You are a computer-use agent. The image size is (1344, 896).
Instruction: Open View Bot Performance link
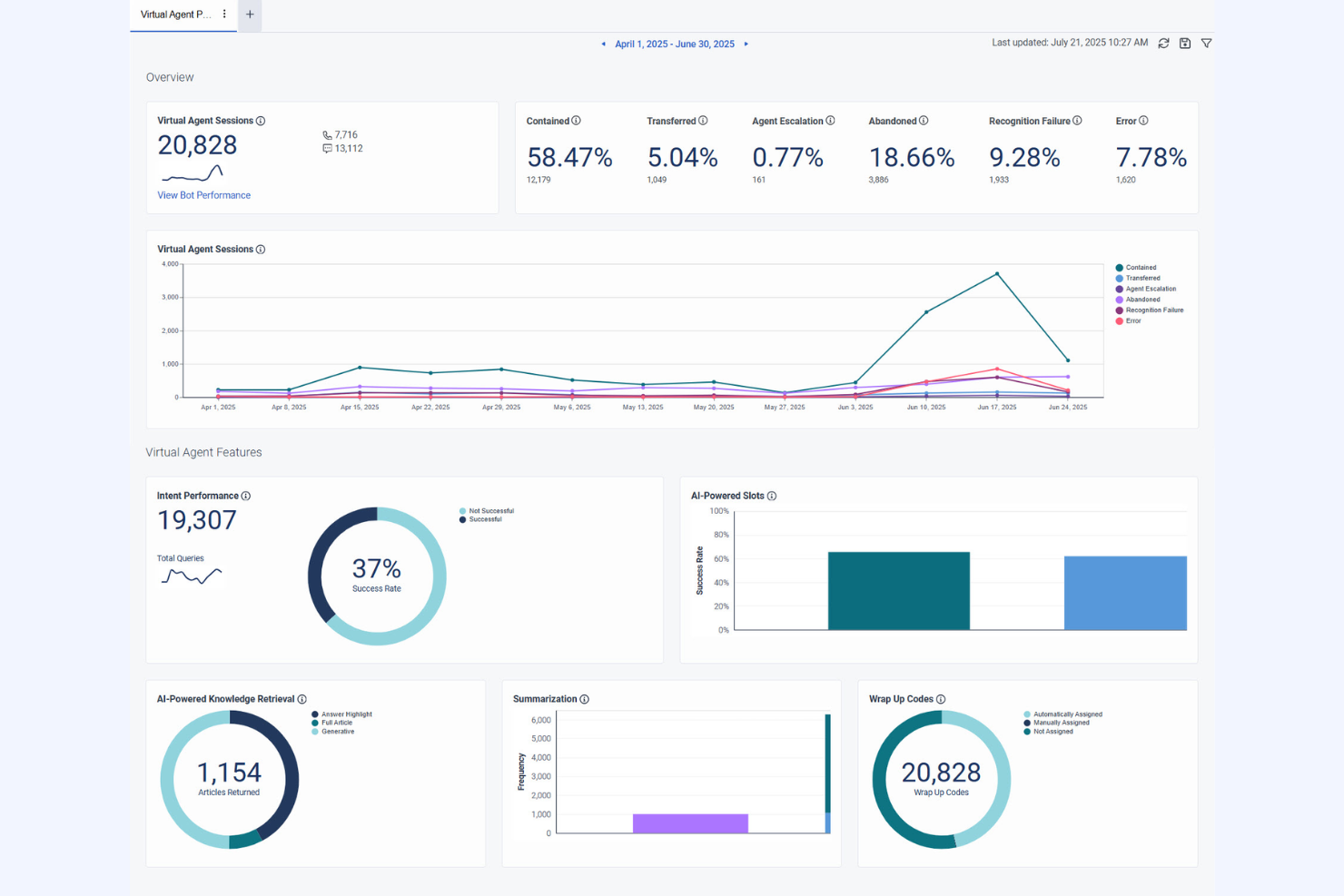tap(204, 195)
